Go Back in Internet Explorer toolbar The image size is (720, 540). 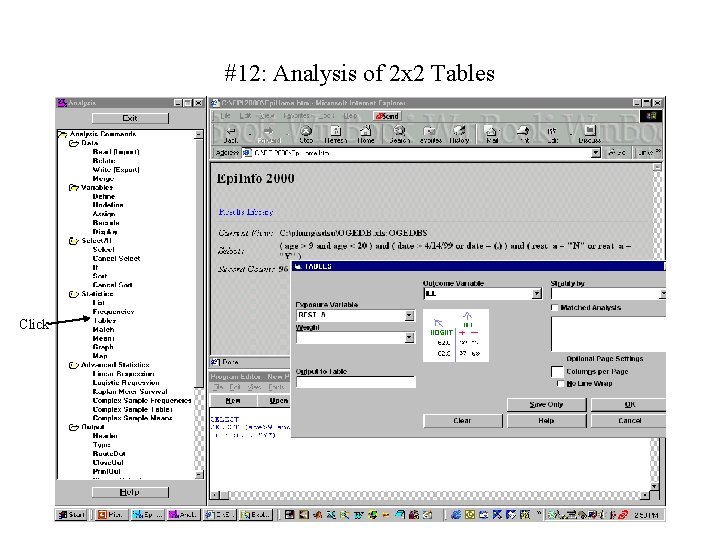[x=231, y=135]
